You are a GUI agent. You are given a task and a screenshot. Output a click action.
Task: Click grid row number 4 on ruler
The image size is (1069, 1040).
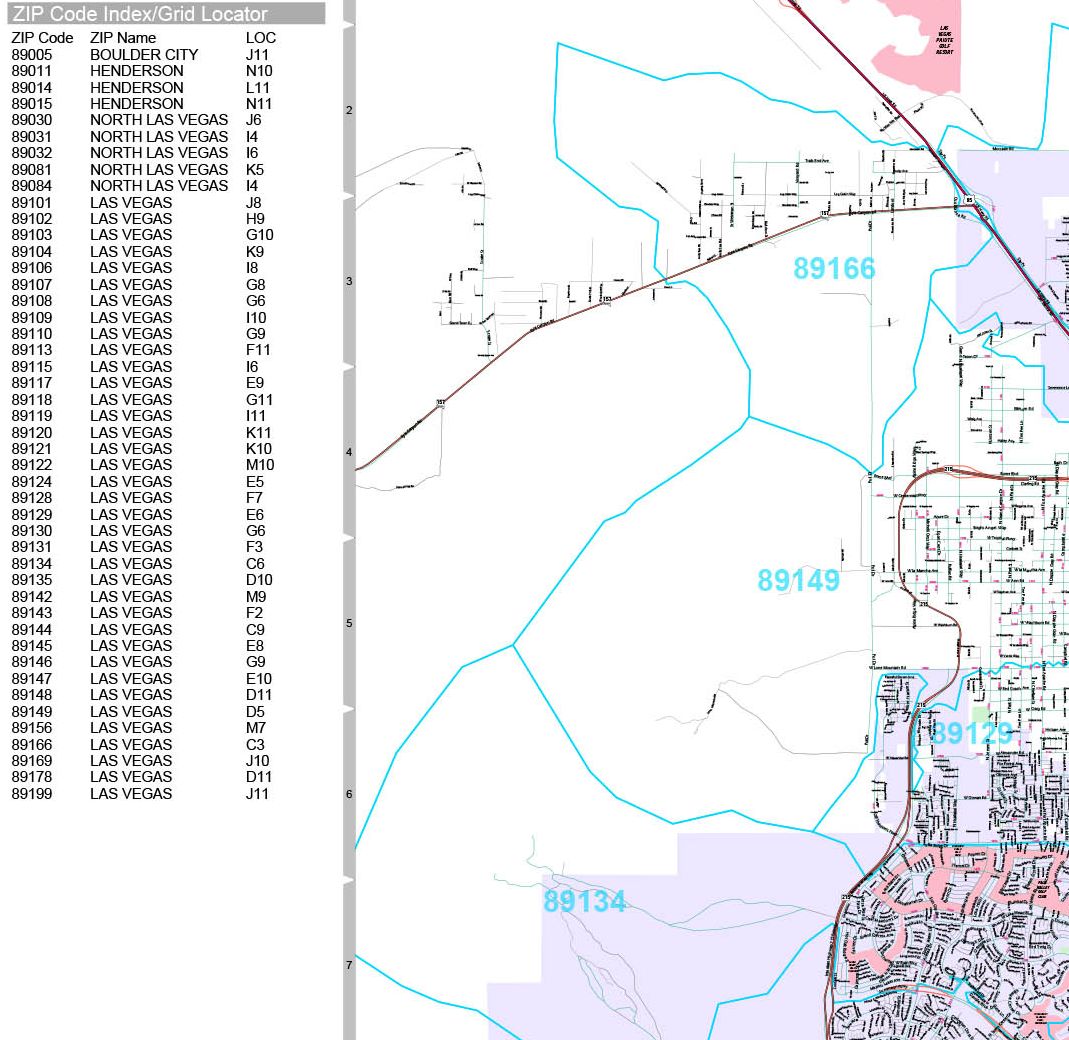[x=349, y=452]
